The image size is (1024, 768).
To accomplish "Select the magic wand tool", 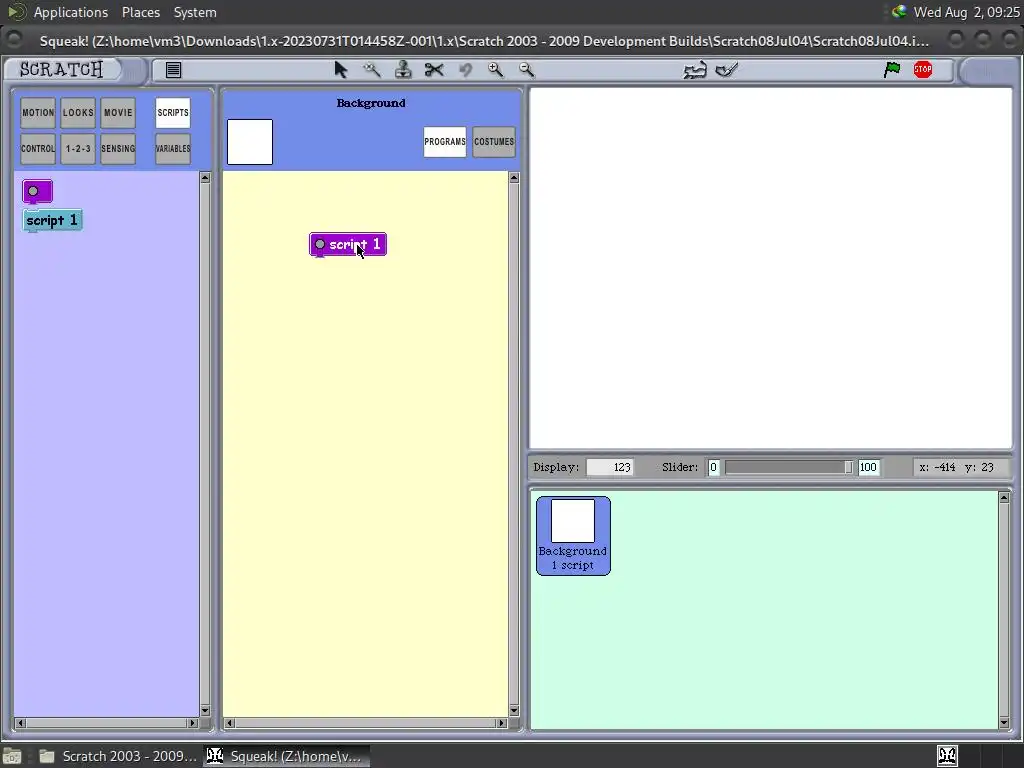I will [372, 70].
